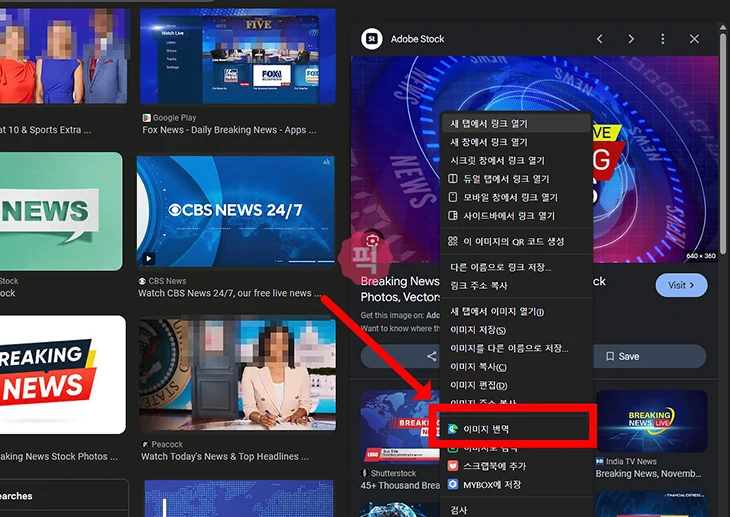This screenshot has width=730, height=517.
Task: Choose '듀얼 탭에서 링크 열기' in context menu
Action: [516, 179]
